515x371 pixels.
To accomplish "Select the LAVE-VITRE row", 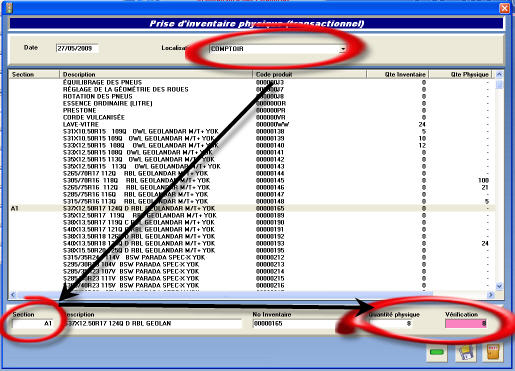I will coord(252,124).
